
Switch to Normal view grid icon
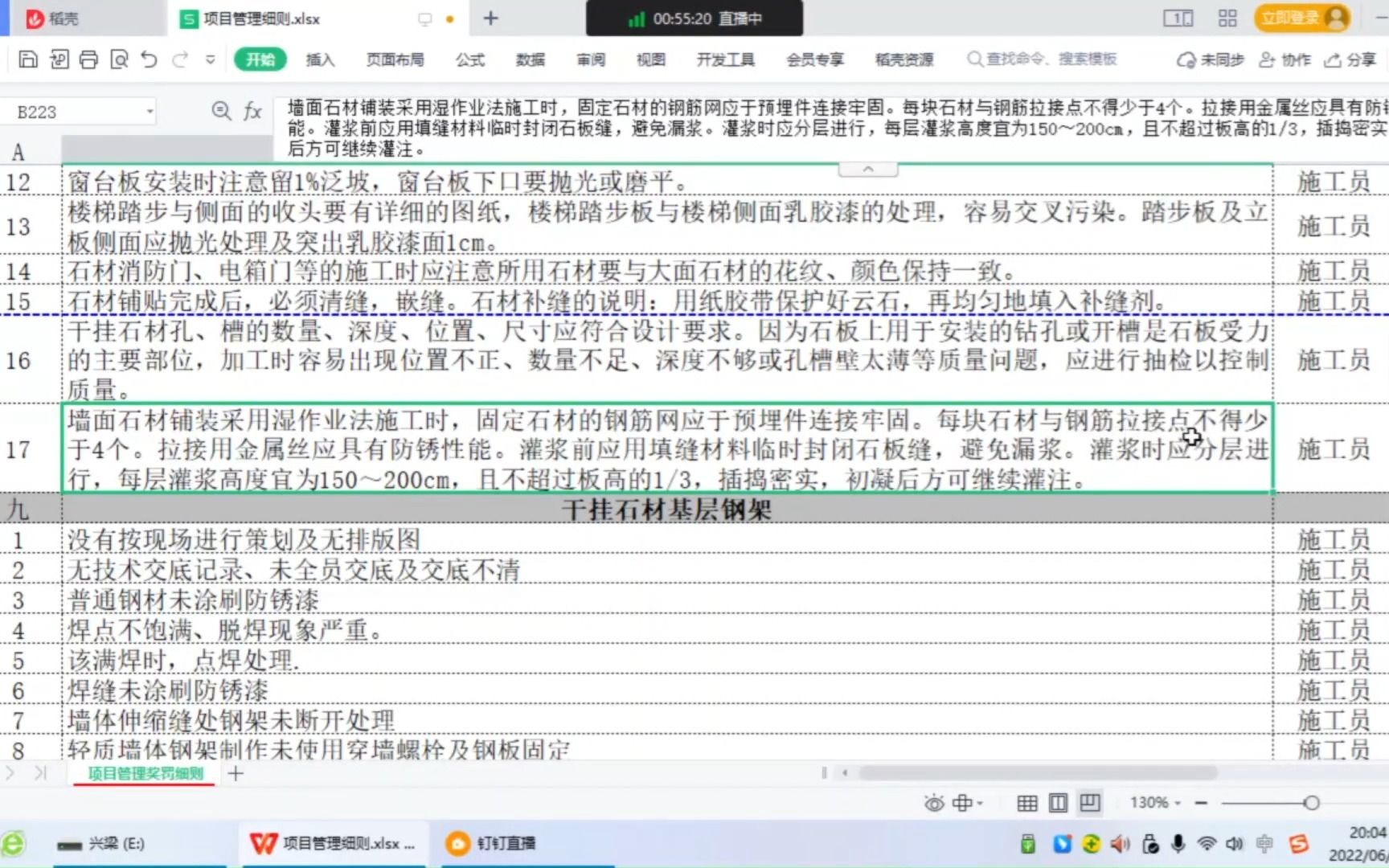(1026, 803)
